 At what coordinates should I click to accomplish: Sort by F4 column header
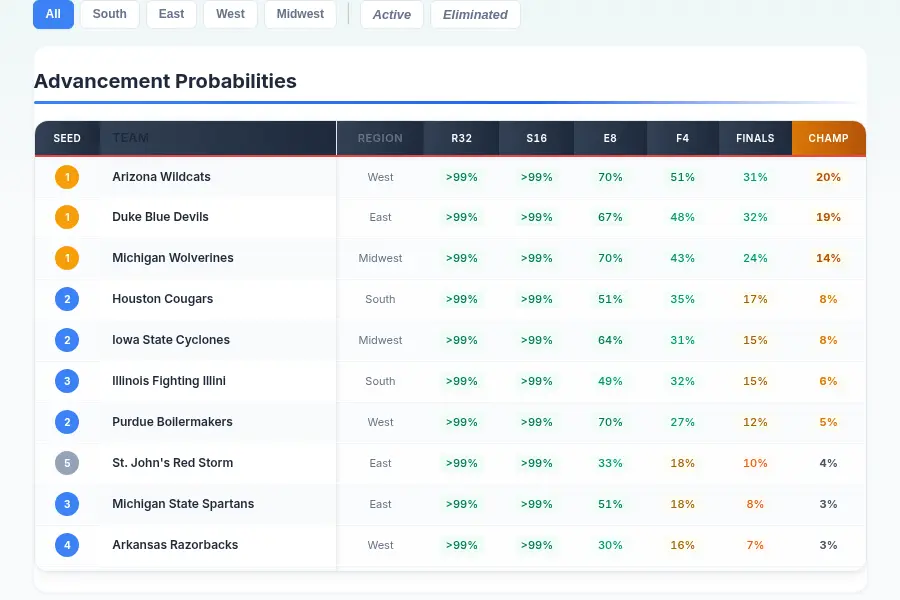(682, 138)
